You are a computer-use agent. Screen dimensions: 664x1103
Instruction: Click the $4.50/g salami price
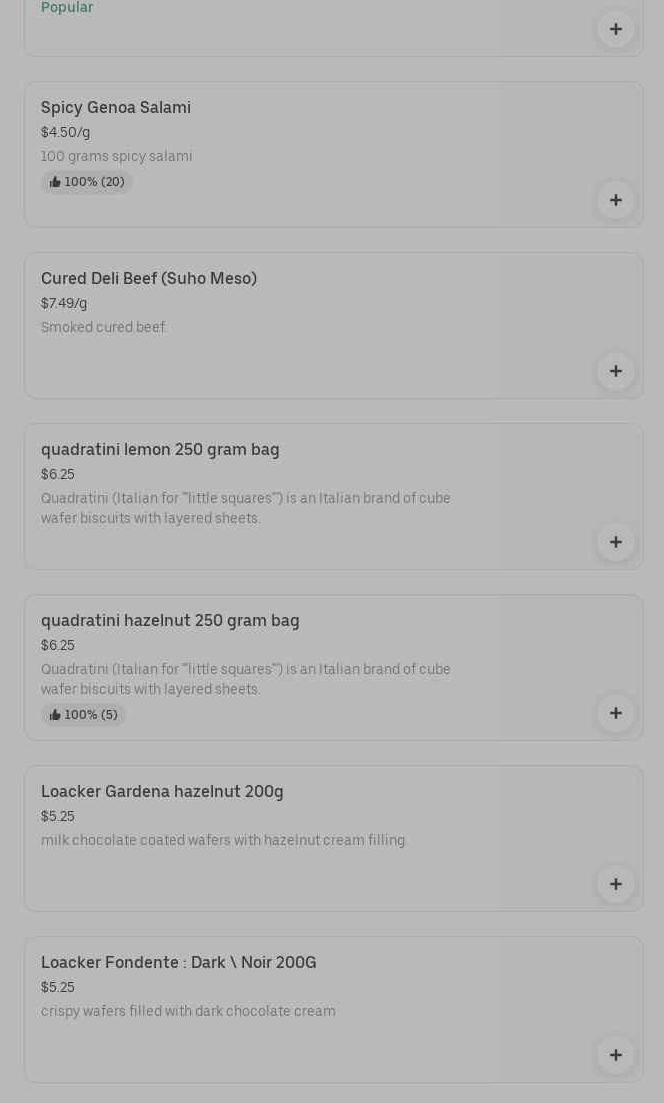65,132
